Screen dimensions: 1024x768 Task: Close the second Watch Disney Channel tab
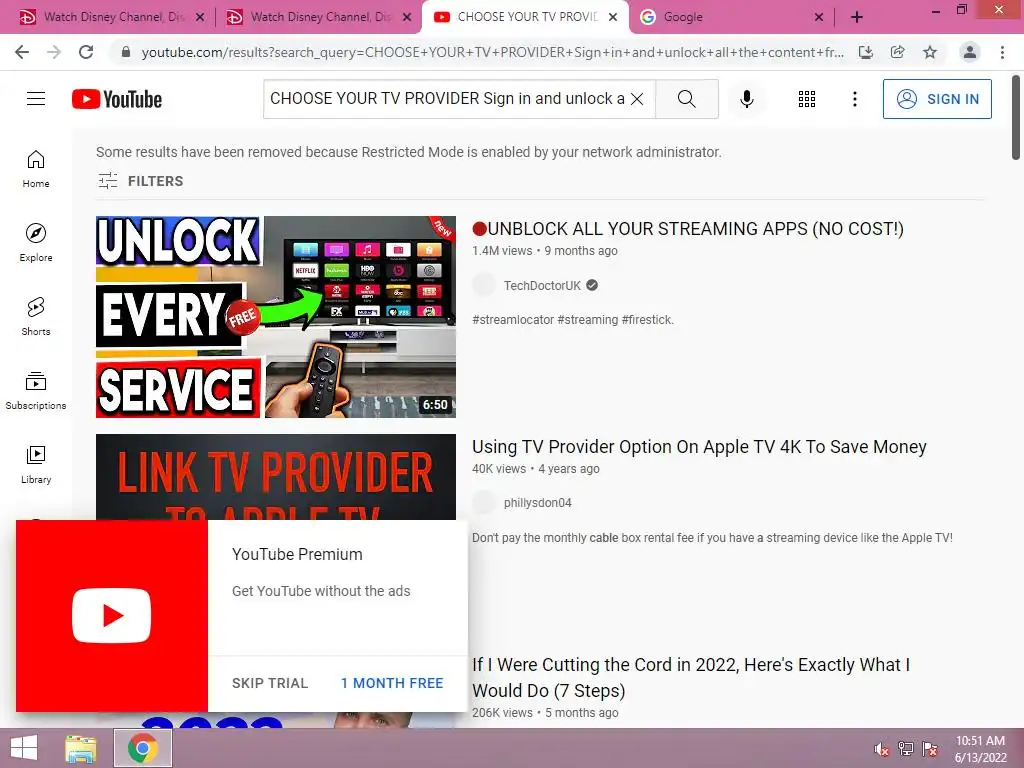(x=407, y=18)
